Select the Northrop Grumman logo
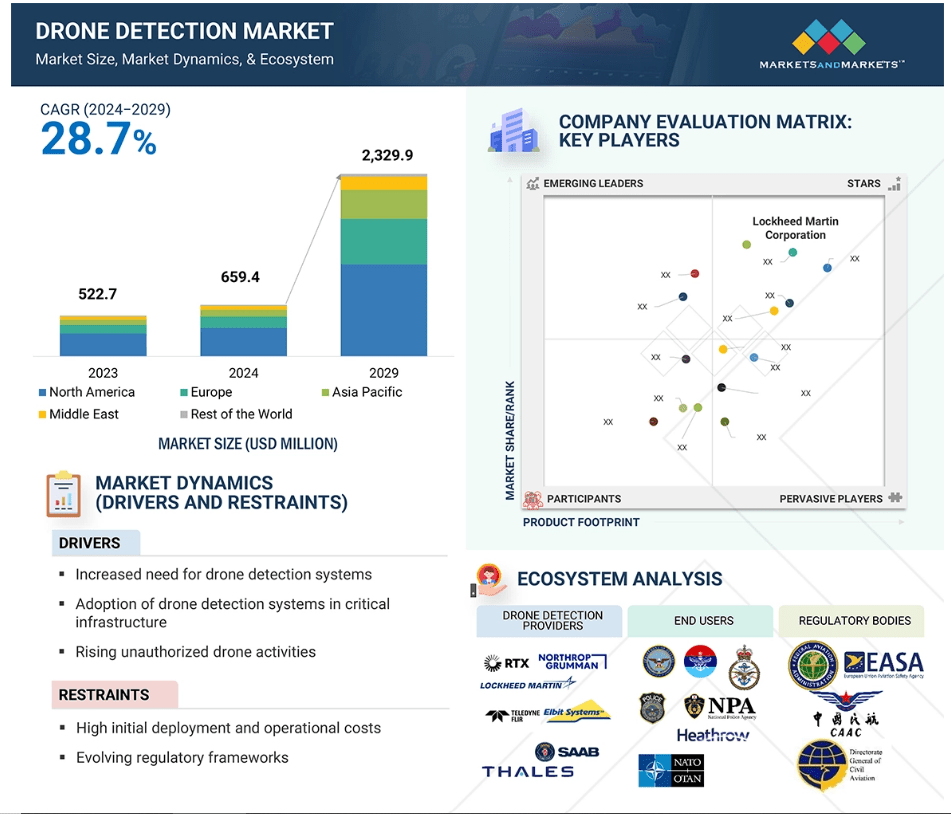 572,661
